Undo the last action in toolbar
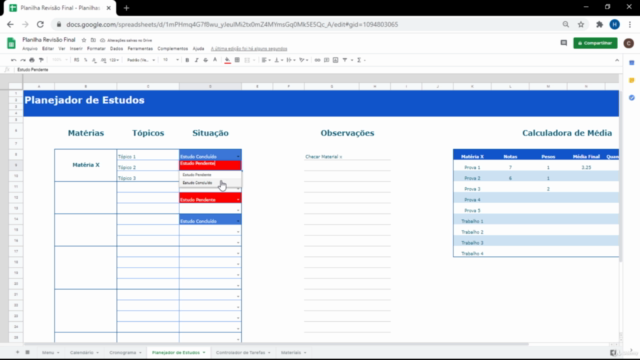This screenshot has width=640, height=360. coord(13,60)
